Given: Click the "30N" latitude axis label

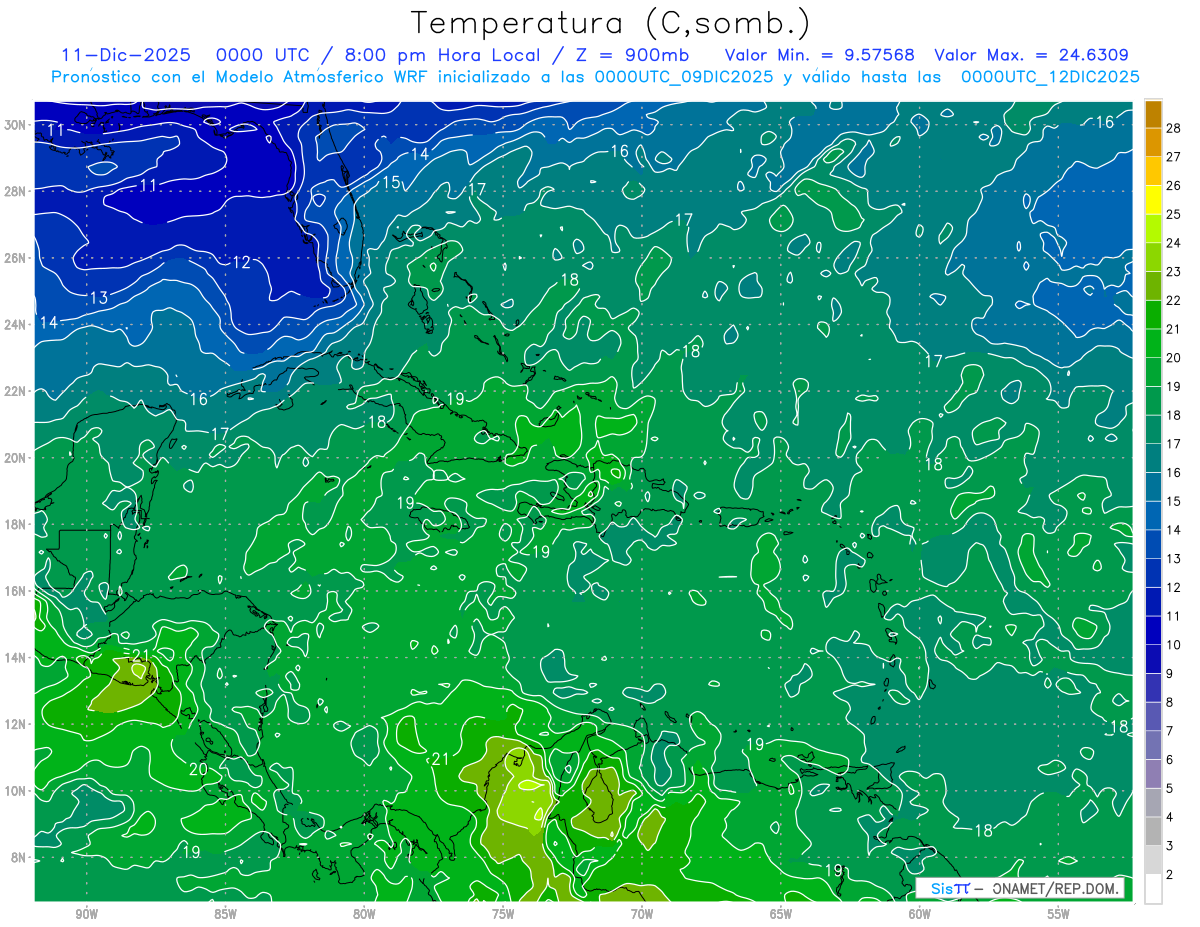Looking at the screenshot, I should pos(15,125).
